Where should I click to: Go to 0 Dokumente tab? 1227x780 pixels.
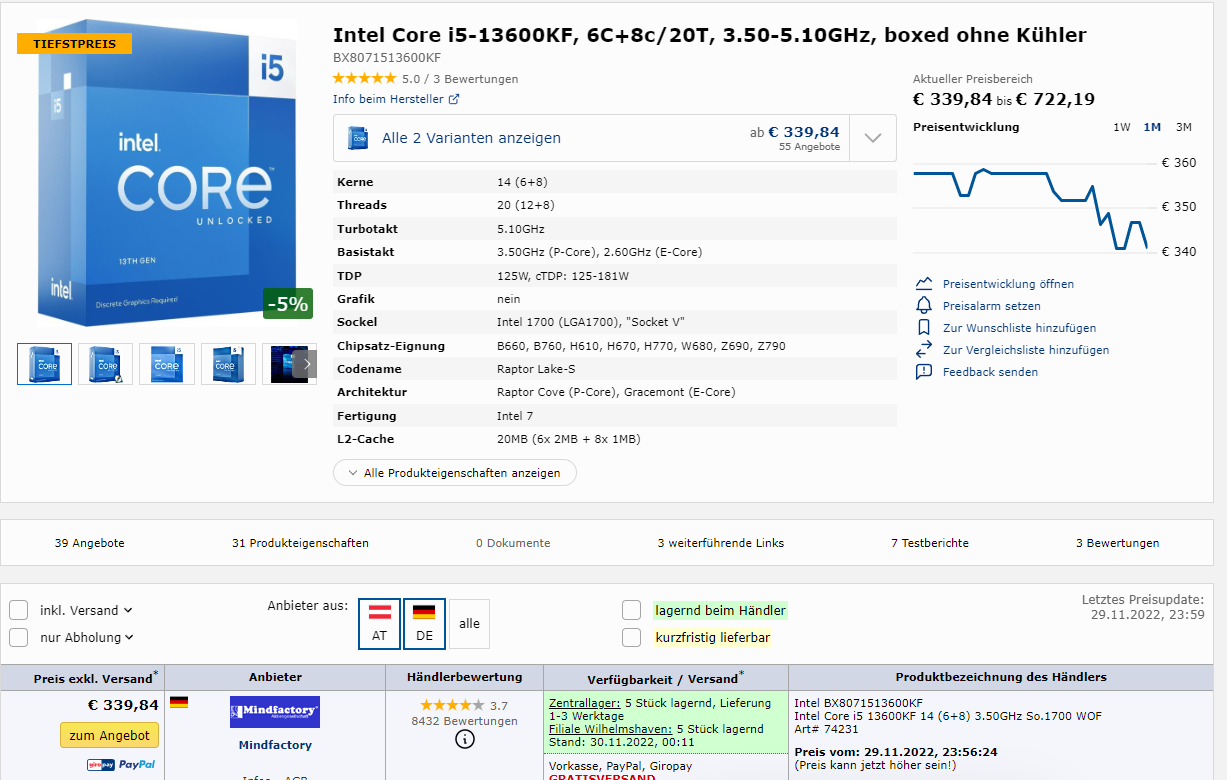pos(513,543)
